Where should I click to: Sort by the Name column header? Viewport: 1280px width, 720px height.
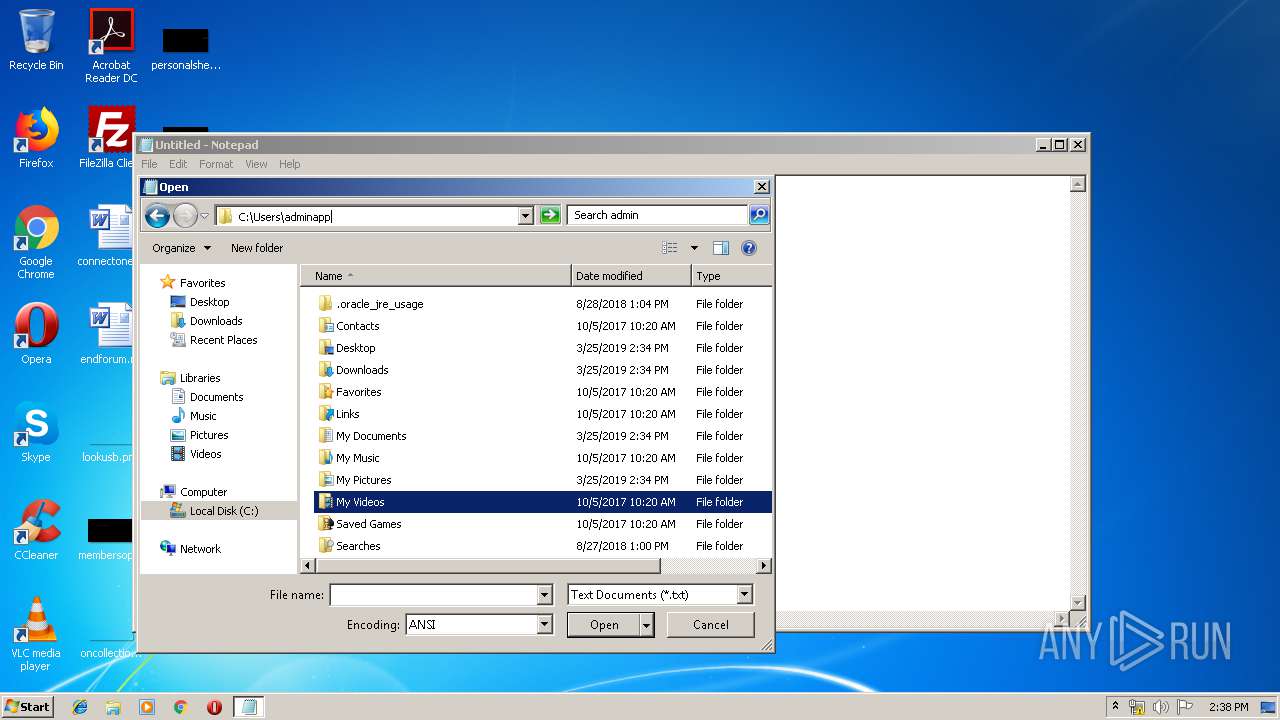pyautogui.click(x=435, y=276)
